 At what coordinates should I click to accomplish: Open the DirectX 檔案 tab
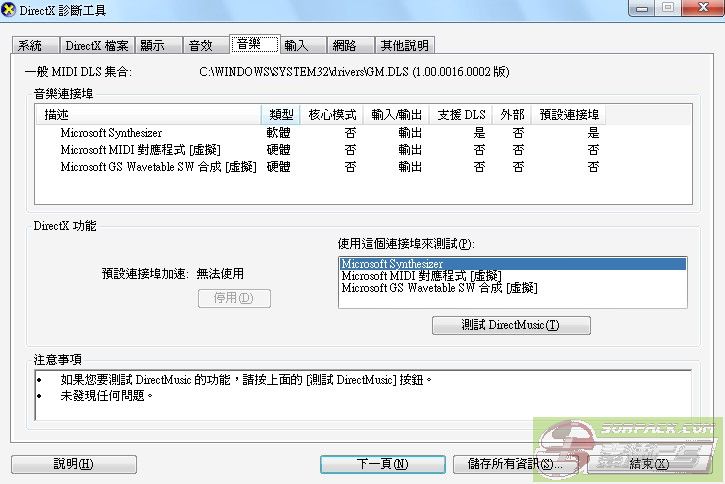(x=96, y=45)
